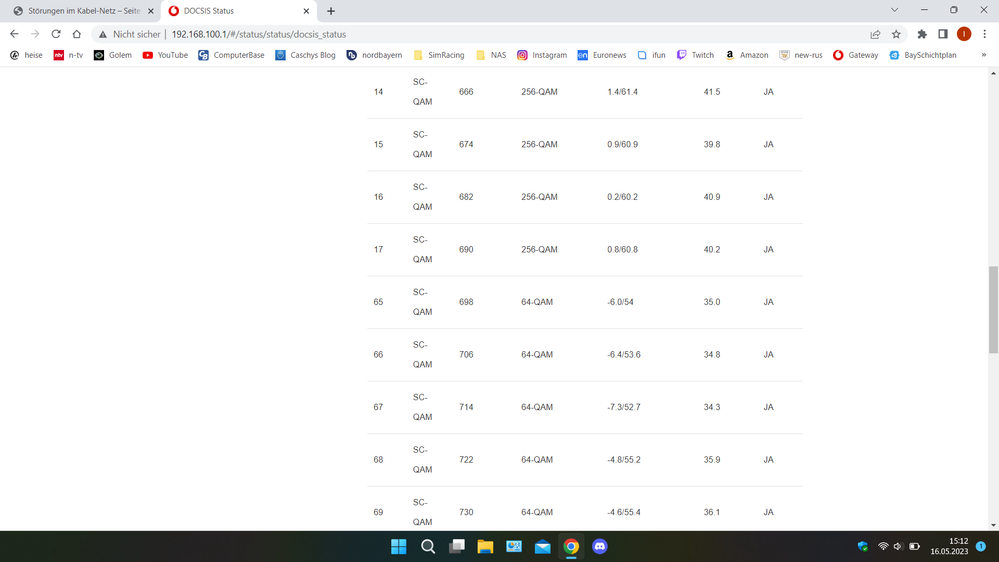Open the Caschys Blog bookmark

coord(305,55)
